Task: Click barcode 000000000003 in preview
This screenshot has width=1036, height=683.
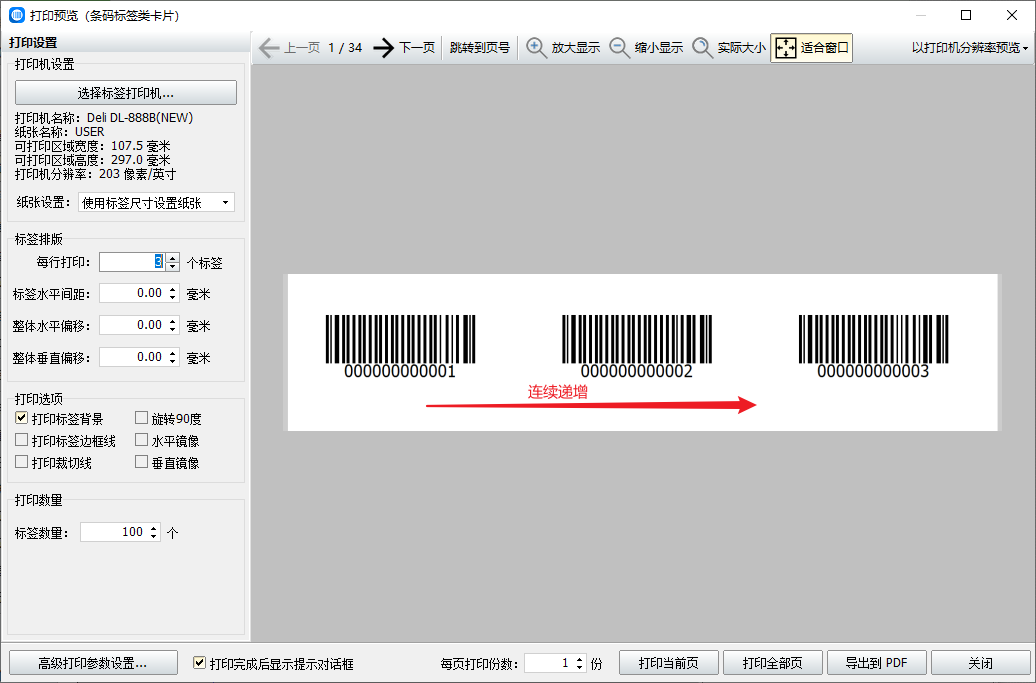Action: pos(873,347)
